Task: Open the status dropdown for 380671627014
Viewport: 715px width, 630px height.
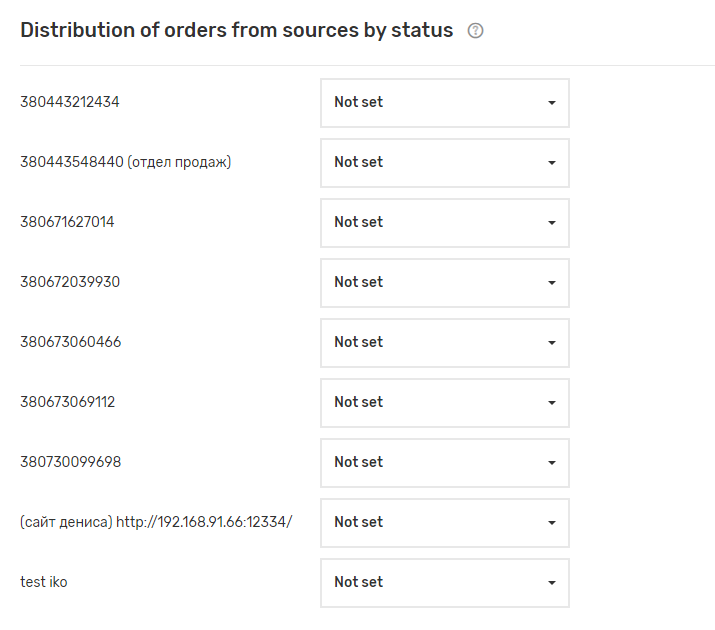Action: [x=444, y=223]
